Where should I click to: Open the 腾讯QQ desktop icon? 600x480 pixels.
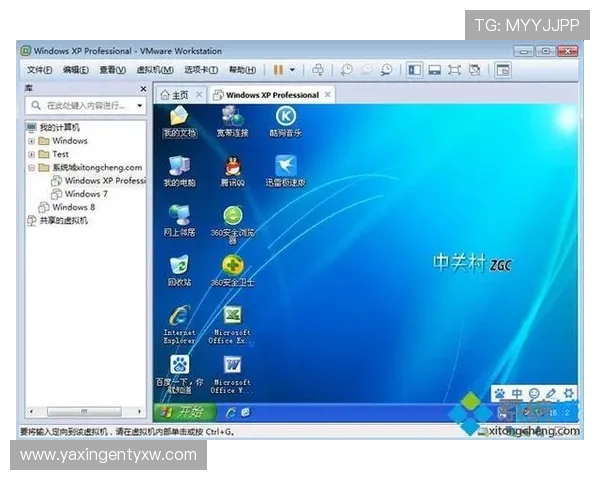(x=232, y=166)
